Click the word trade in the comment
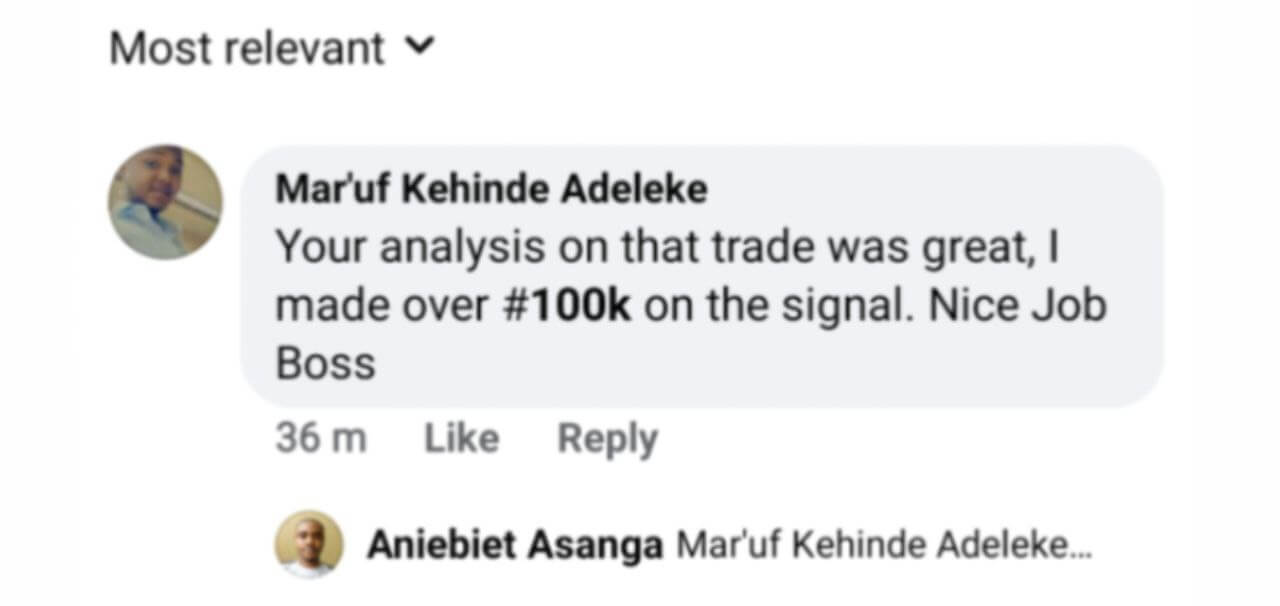Screen dimensions: 1280x606 (758, 247)
